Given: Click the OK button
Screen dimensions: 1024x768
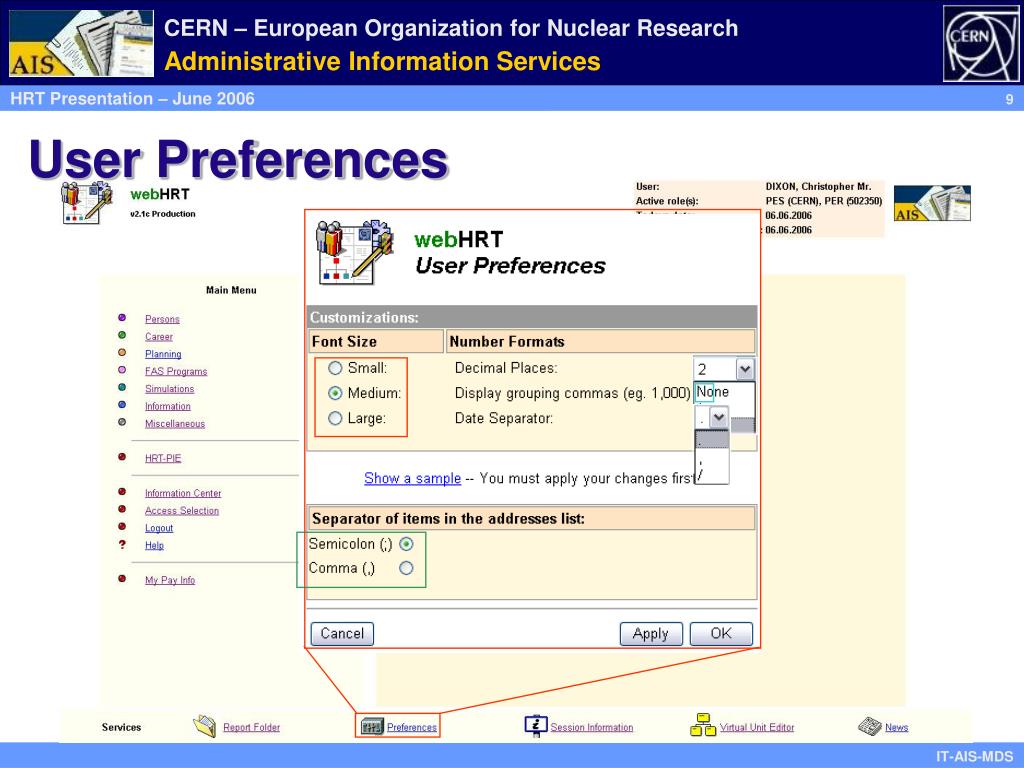Looking at the screenshot, I should 721,633.
